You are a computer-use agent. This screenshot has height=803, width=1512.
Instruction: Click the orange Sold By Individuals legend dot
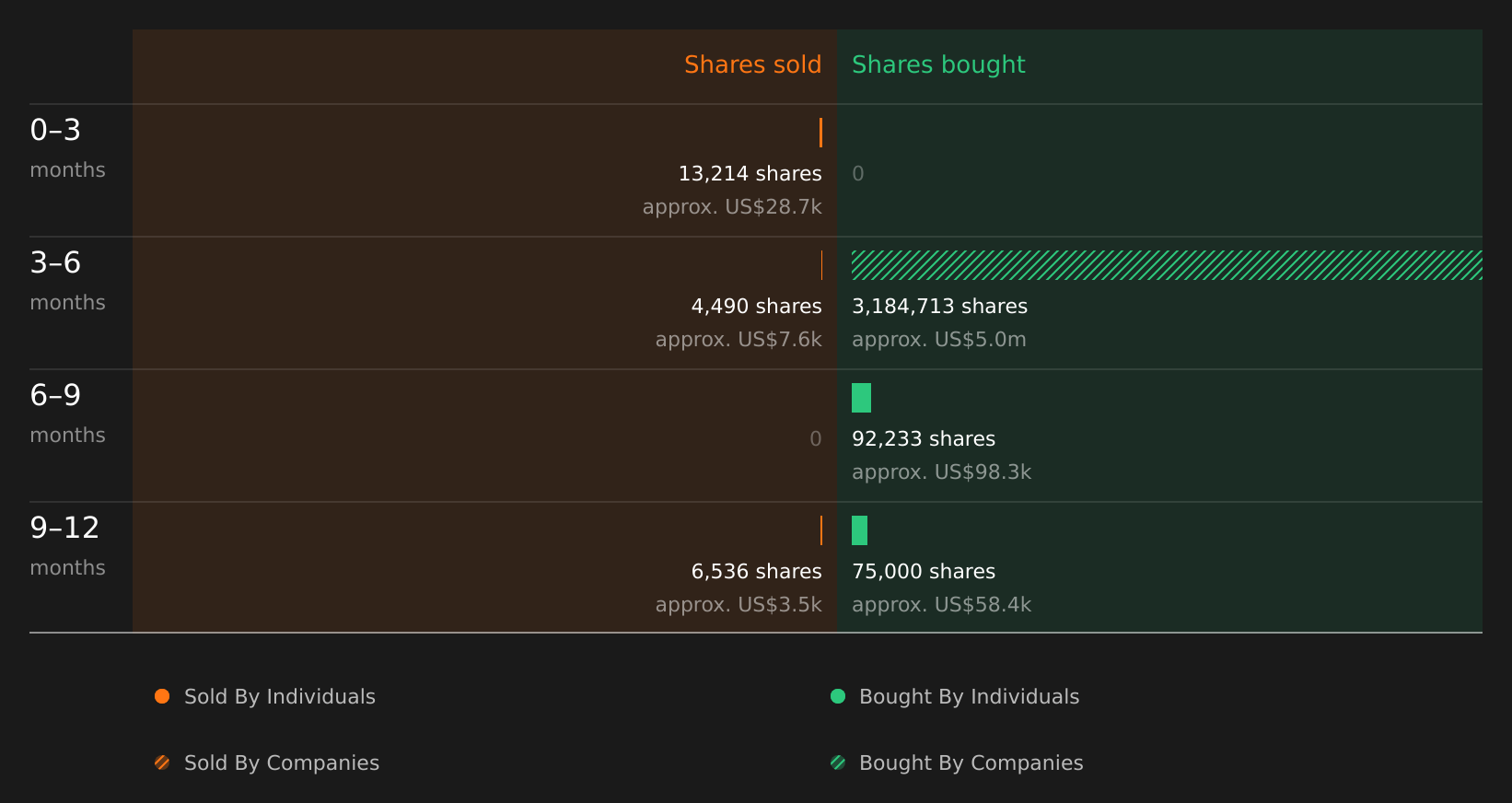(162, 696)
